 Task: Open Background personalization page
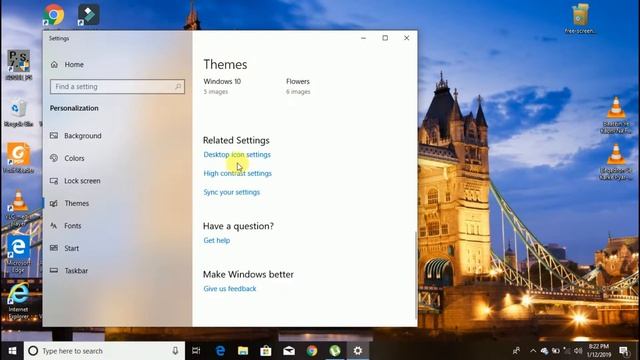76,136
